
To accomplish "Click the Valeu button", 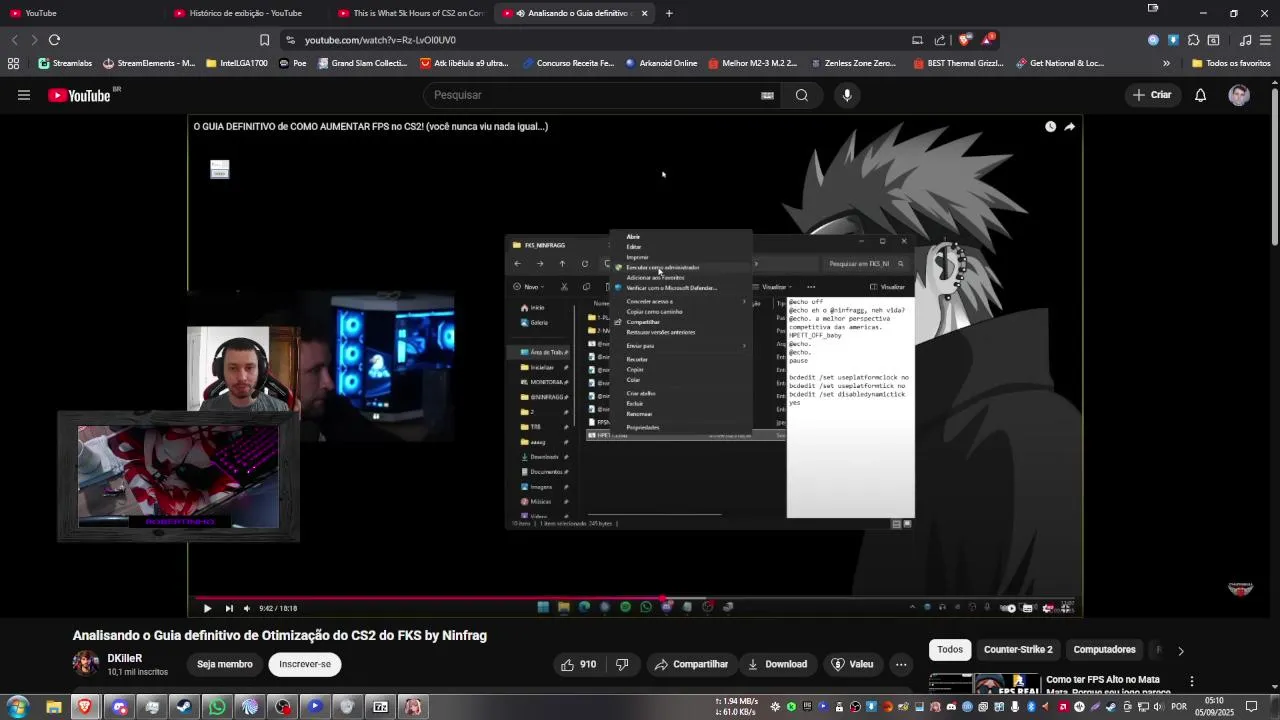I will tap(852, 664).
